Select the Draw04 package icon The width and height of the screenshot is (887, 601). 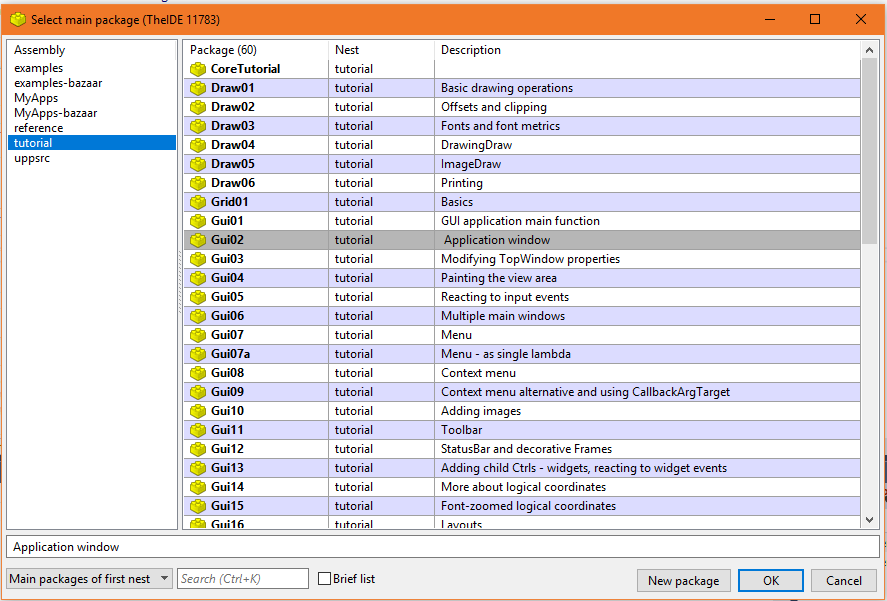pos(198,145)
